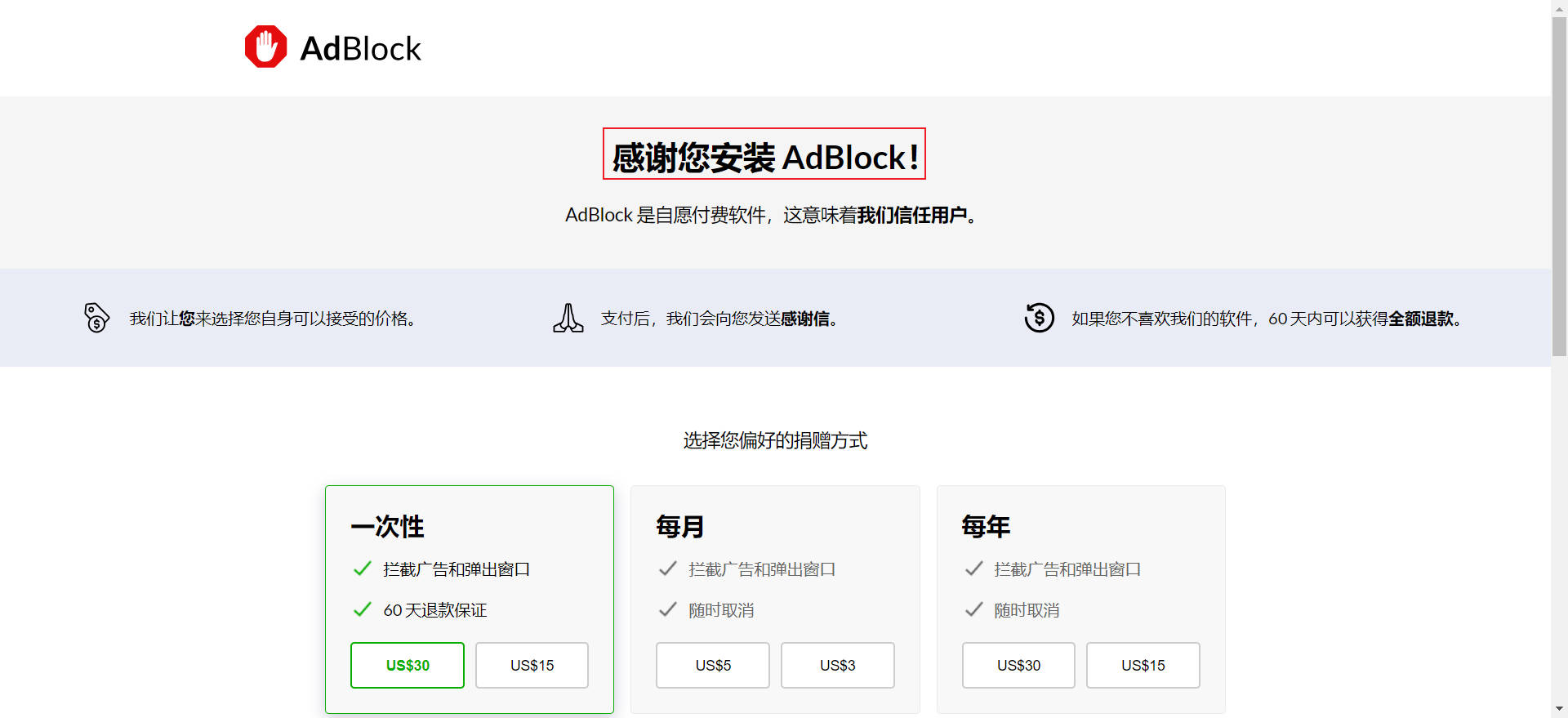Click the scrollbar down arrow

tap(1560, 709)
